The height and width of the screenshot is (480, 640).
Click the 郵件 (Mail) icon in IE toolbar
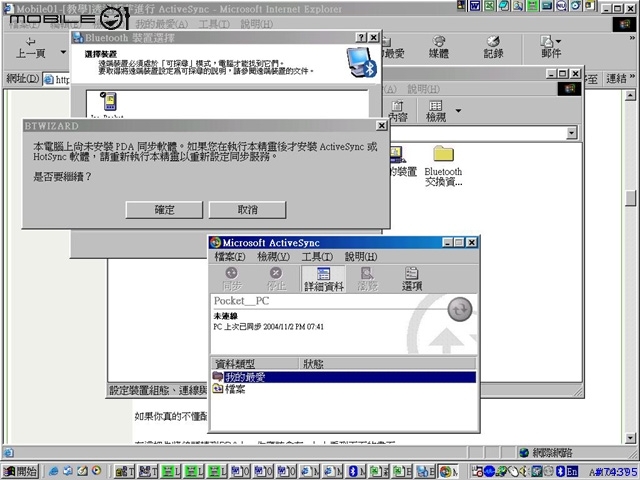click(x=549, y=47)
